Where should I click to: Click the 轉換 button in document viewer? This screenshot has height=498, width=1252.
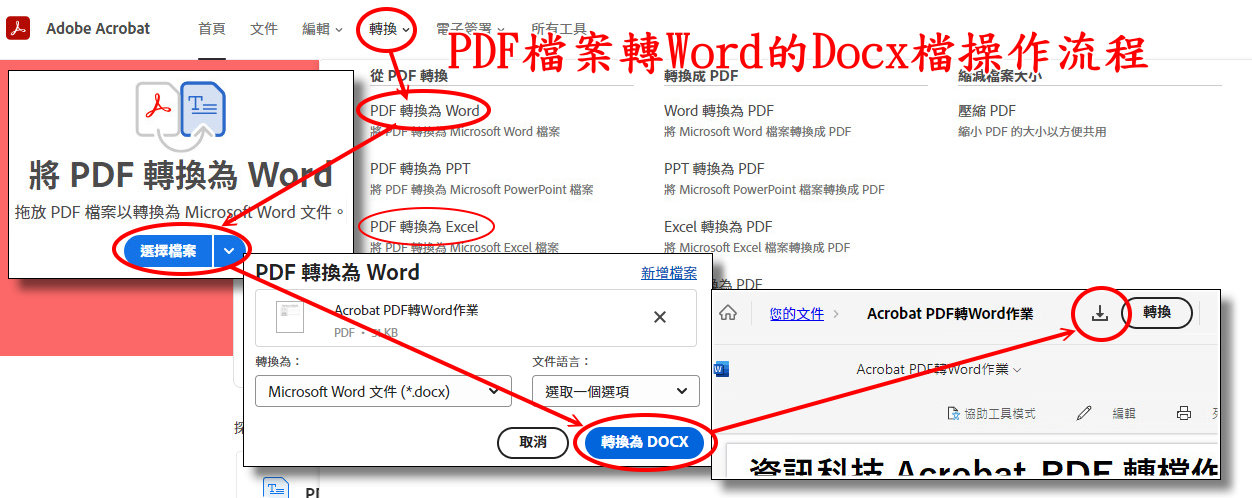[x=1157, y=313]
